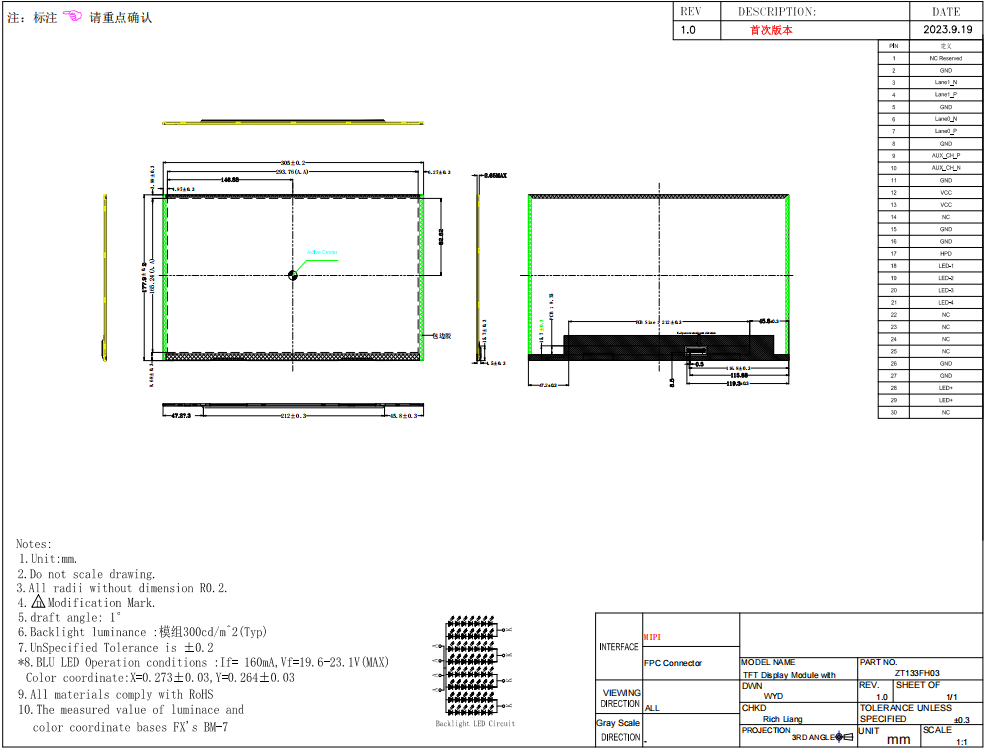Select the date '2023.9.19'

point(947,30)
